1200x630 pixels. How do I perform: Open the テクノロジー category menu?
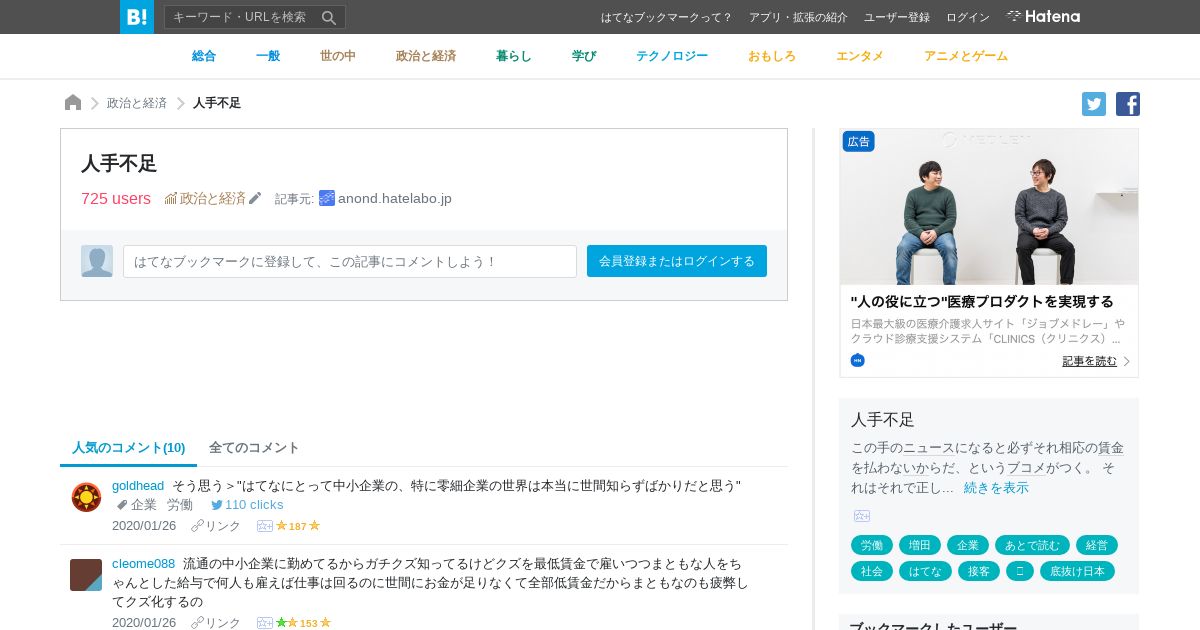pyautogui.click(x=672, y=56)
